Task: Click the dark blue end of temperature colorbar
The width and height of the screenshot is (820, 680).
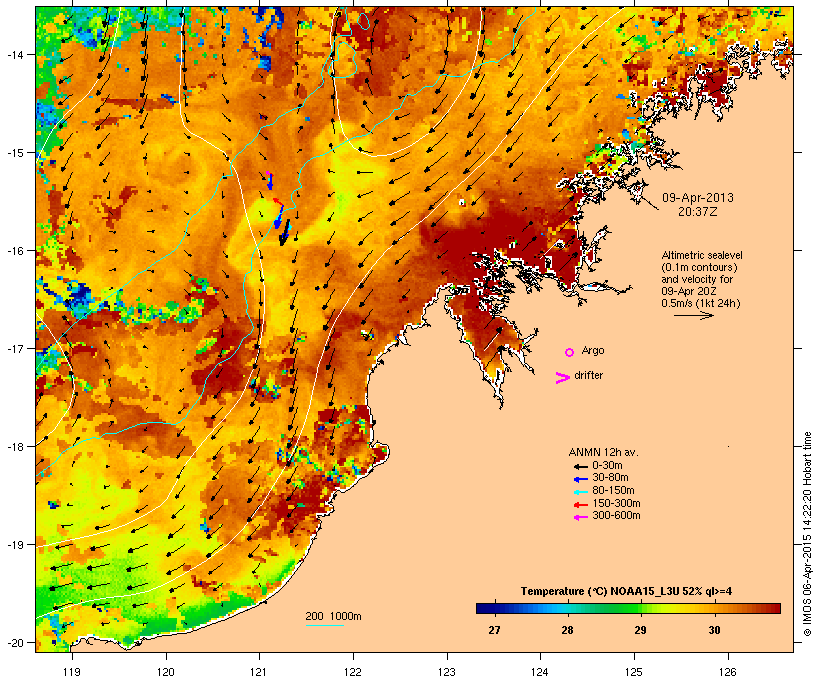Action: tap(484, 608)
